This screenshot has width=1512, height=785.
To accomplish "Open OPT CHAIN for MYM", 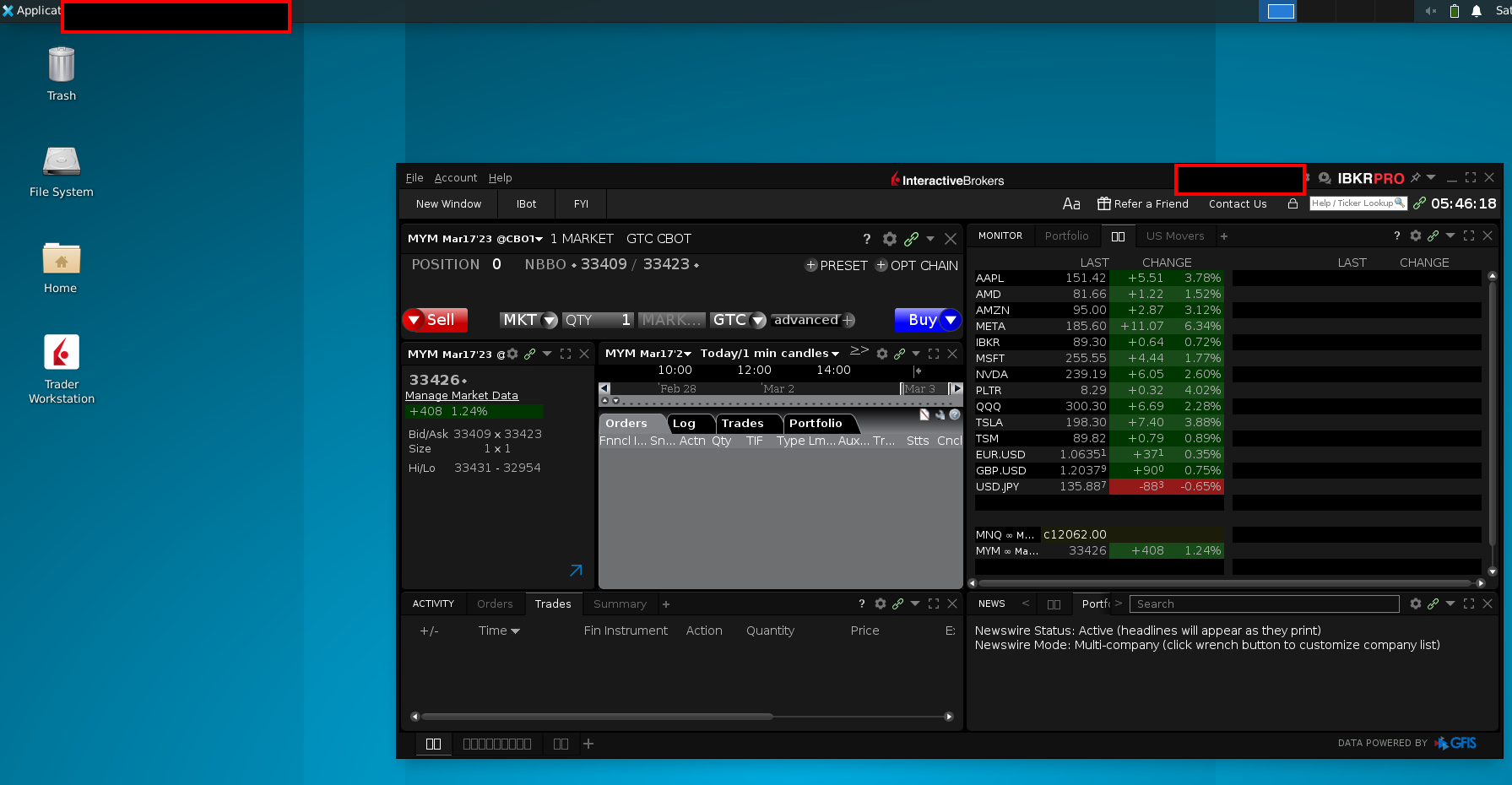I will (916, 265).
